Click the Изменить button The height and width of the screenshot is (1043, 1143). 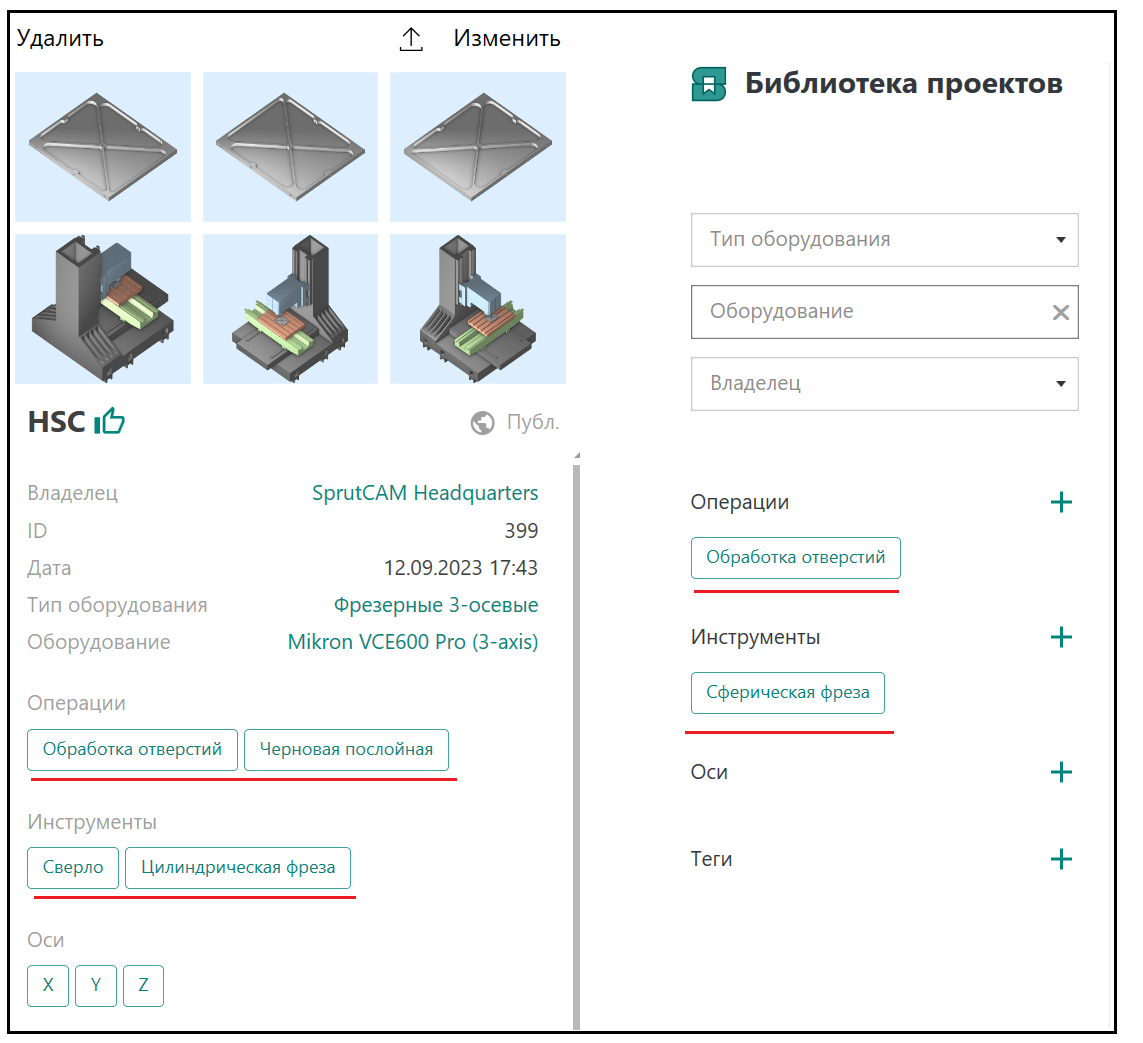tap(507, 39)
